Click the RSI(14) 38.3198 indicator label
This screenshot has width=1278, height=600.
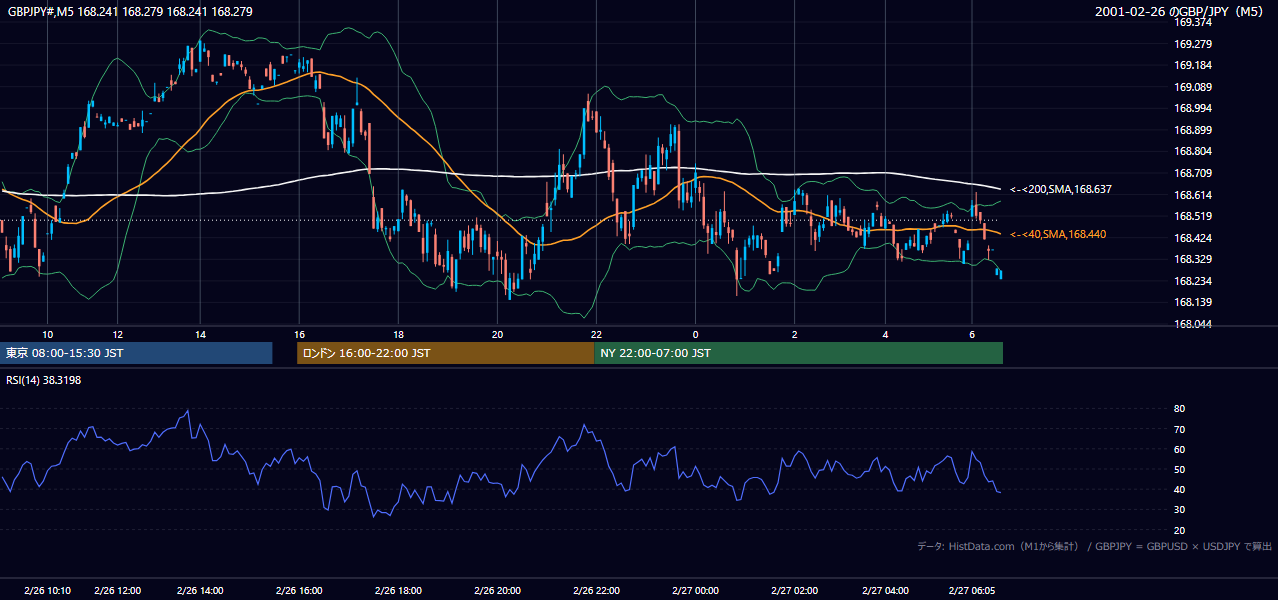click(x=44, y=380)
